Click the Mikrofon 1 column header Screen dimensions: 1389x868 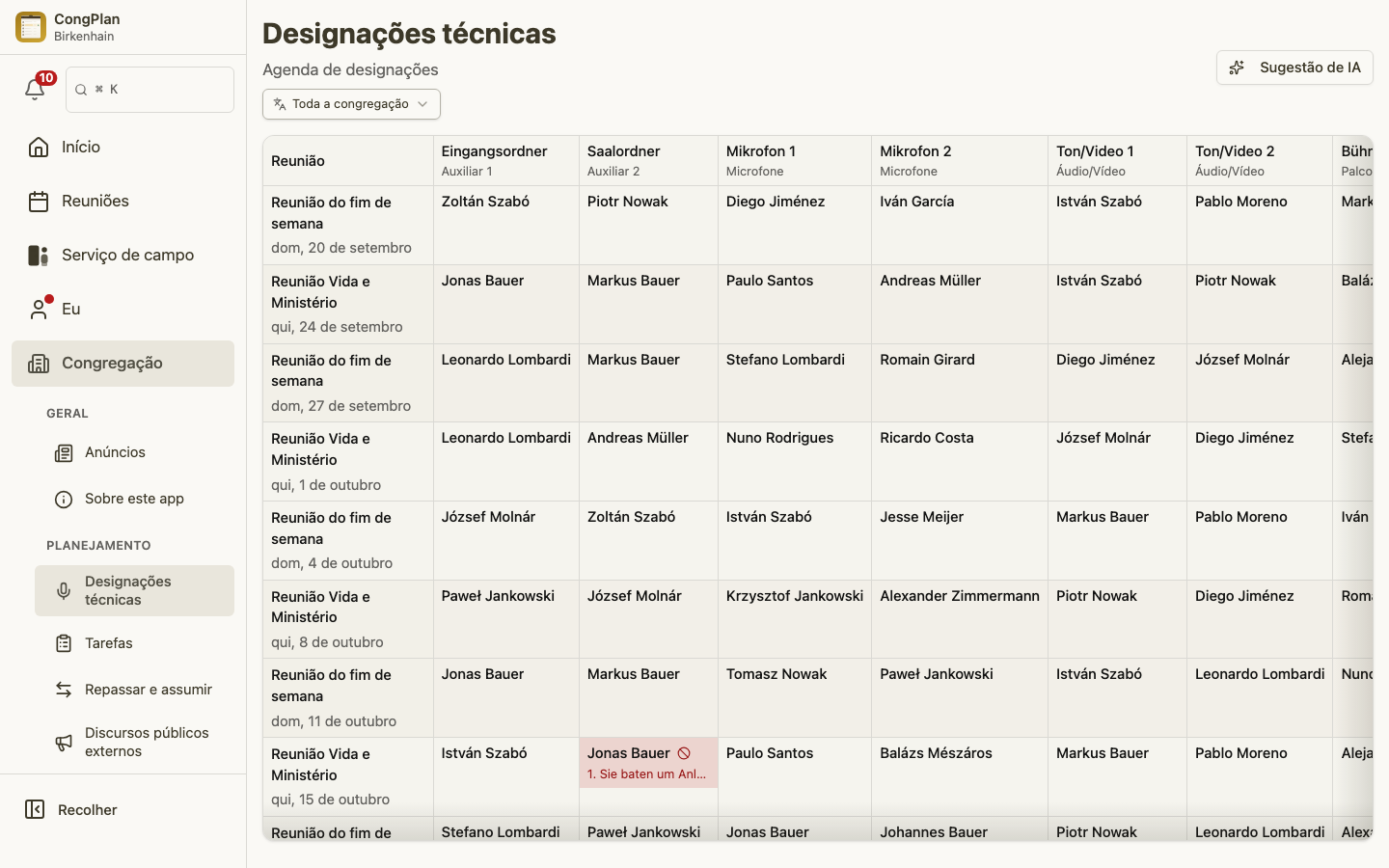795,161
